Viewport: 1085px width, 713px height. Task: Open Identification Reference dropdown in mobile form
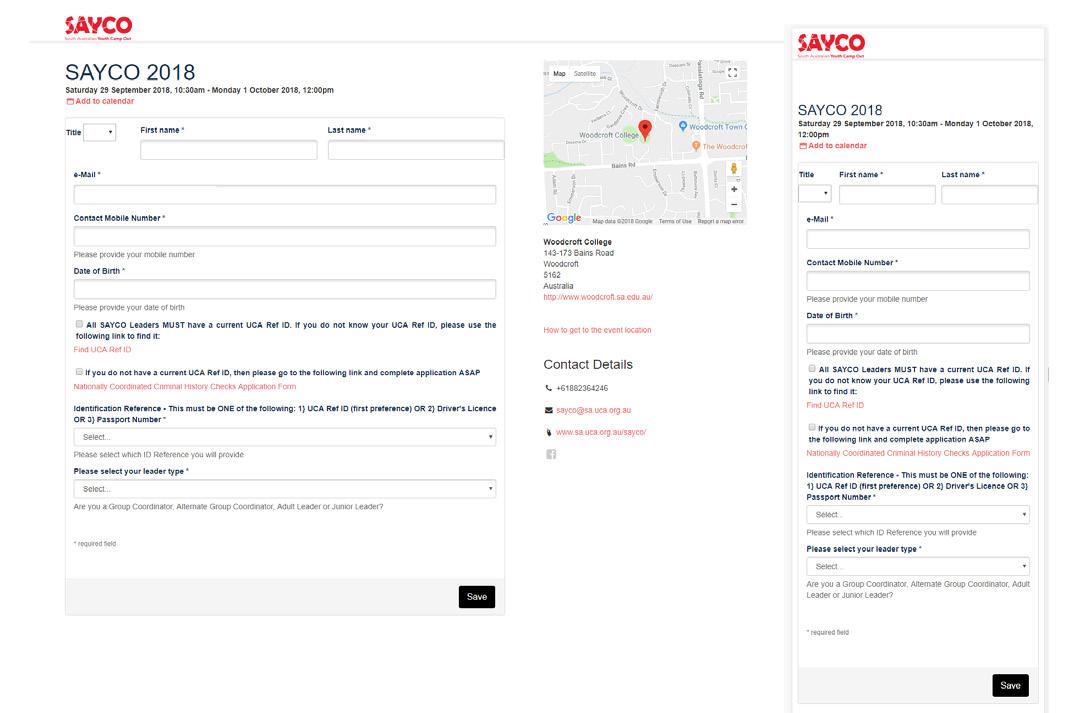tap(918, 514)
